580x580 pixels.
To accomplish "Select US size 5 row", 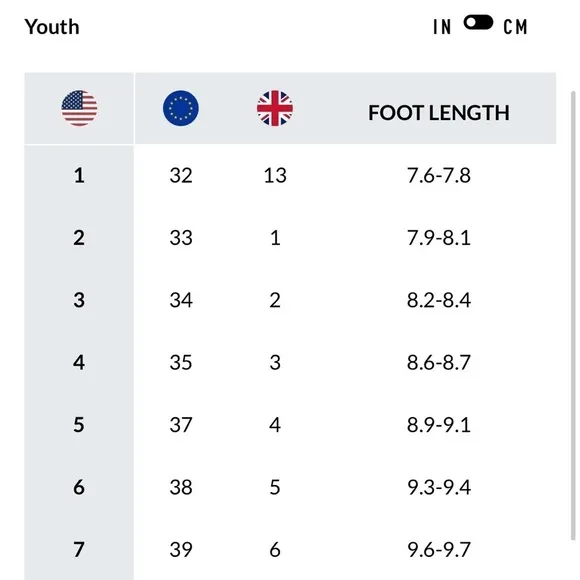I will (x=290, y=425).
